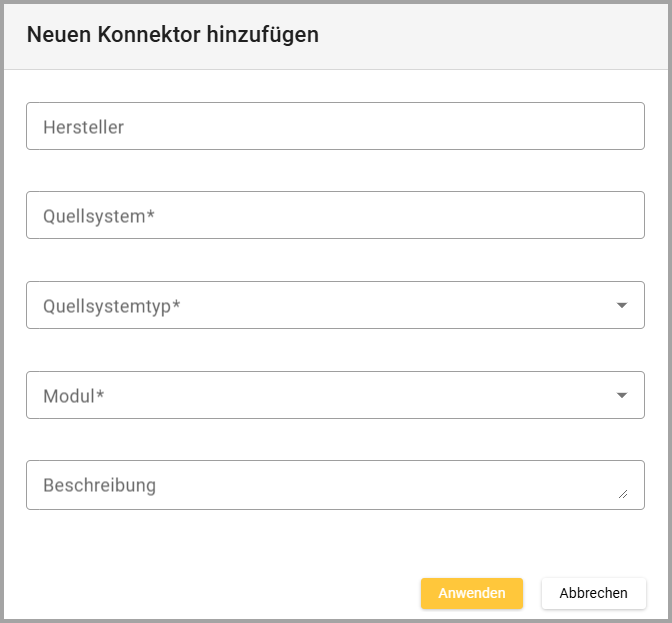672x623 pixels.
Task: Click the Beschreibung resize handle corner
Action: tap(623, 493)
